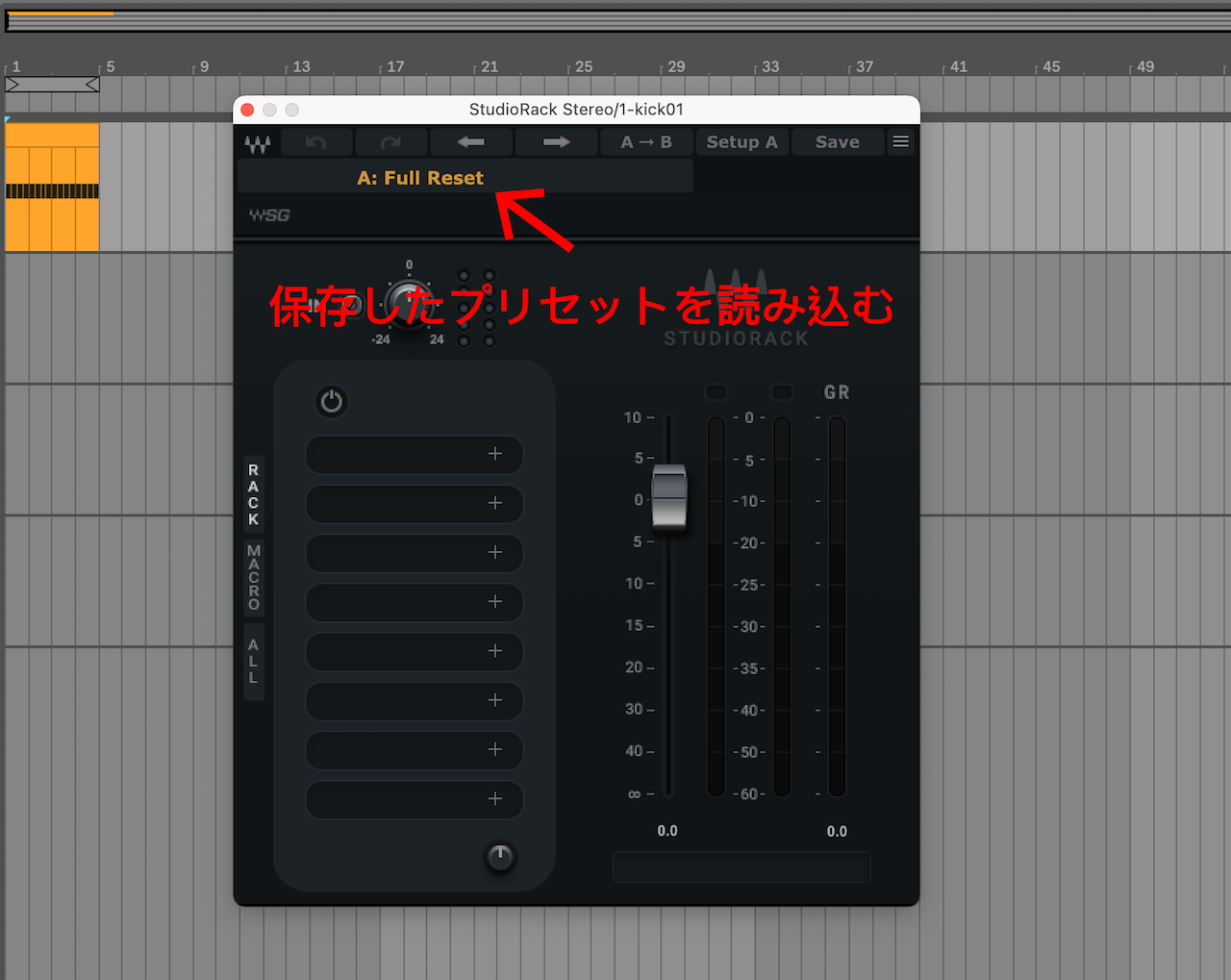1231x980 pixels.
Task: Switch to the ALL view tab
Action: click(254, 661)
